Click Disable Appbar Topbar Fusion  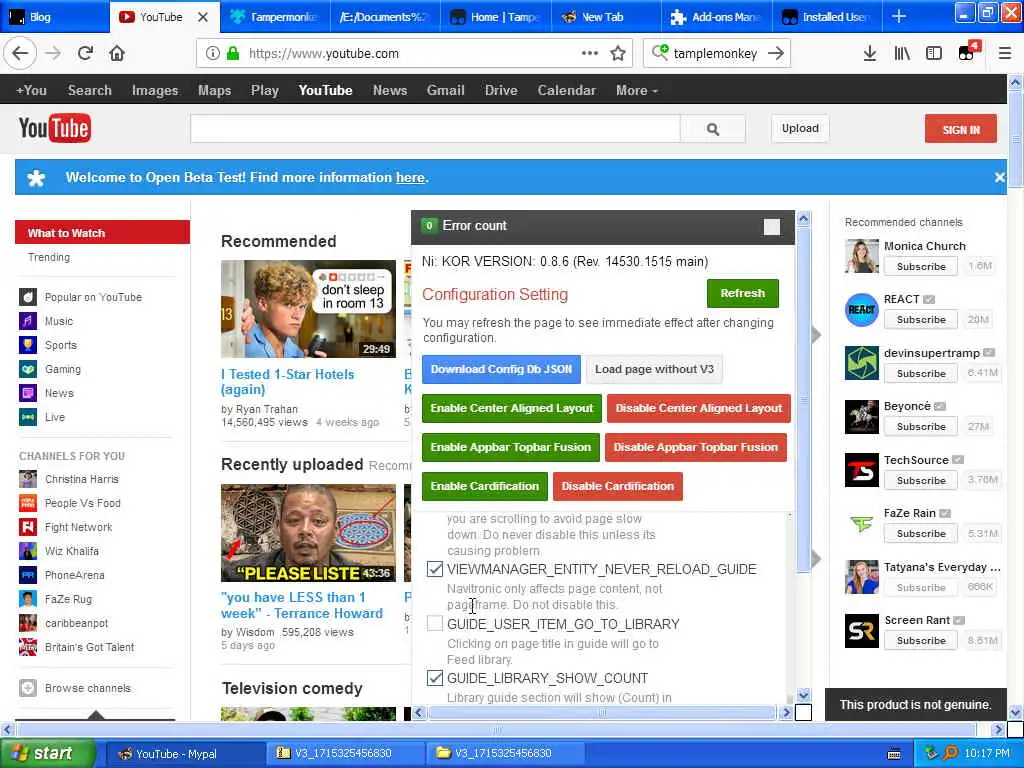[696, 447]
